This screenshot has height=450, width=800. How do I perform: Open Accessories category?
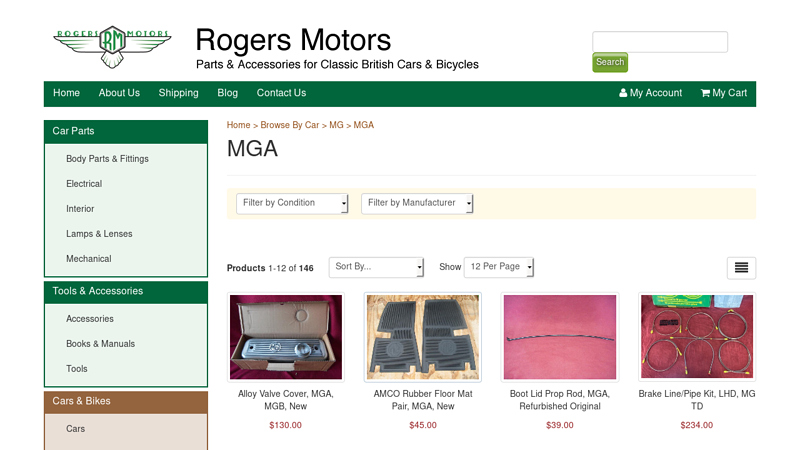[x=90, y=319]
